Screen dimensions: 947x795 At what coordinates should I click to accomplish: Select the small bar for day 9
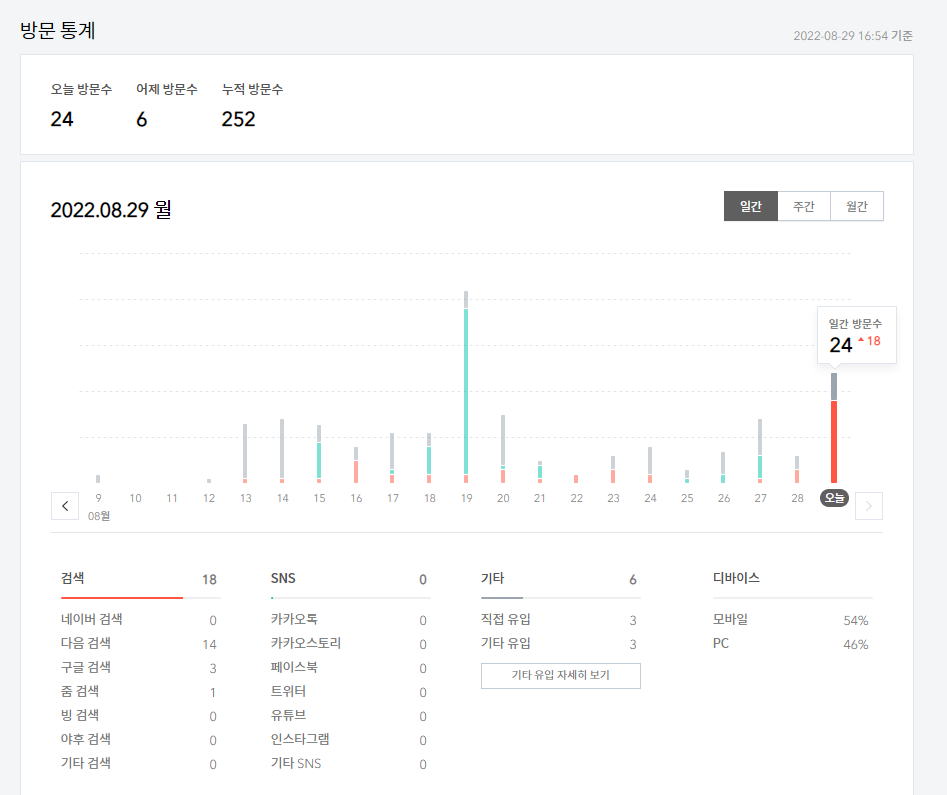coord(98,479)
